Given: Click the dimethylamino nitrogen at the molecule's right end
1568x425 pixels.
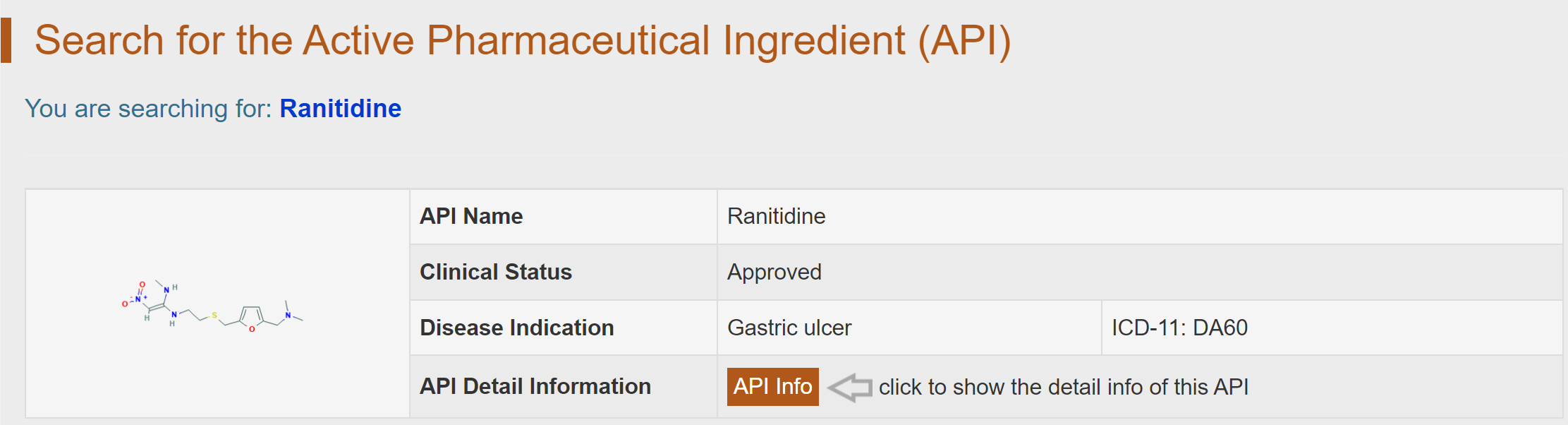Looking at the screenshot, I should pos(288,315).
